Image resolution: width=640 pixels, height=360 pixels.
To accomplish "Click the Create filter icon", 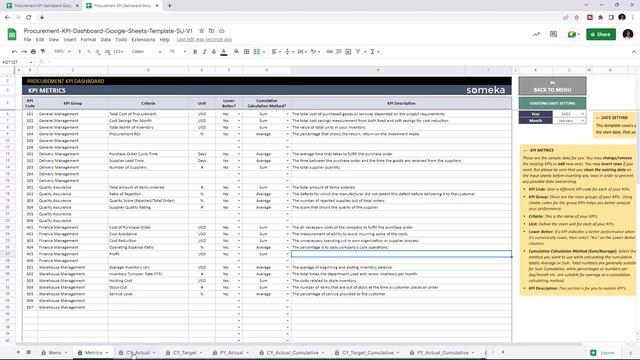I will (358, 52).
